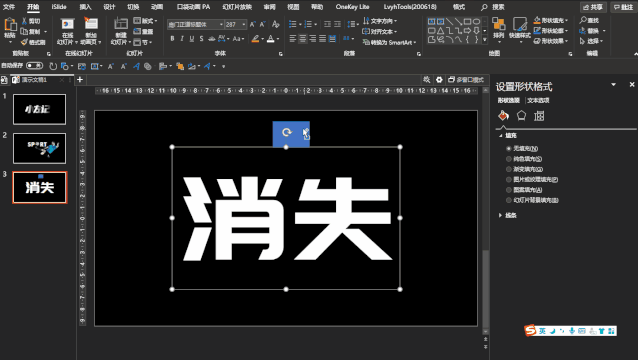Click the New Slide (新建幻灯片) icon
The width and height of the screenshot is (638, 360).
point(121,24)
